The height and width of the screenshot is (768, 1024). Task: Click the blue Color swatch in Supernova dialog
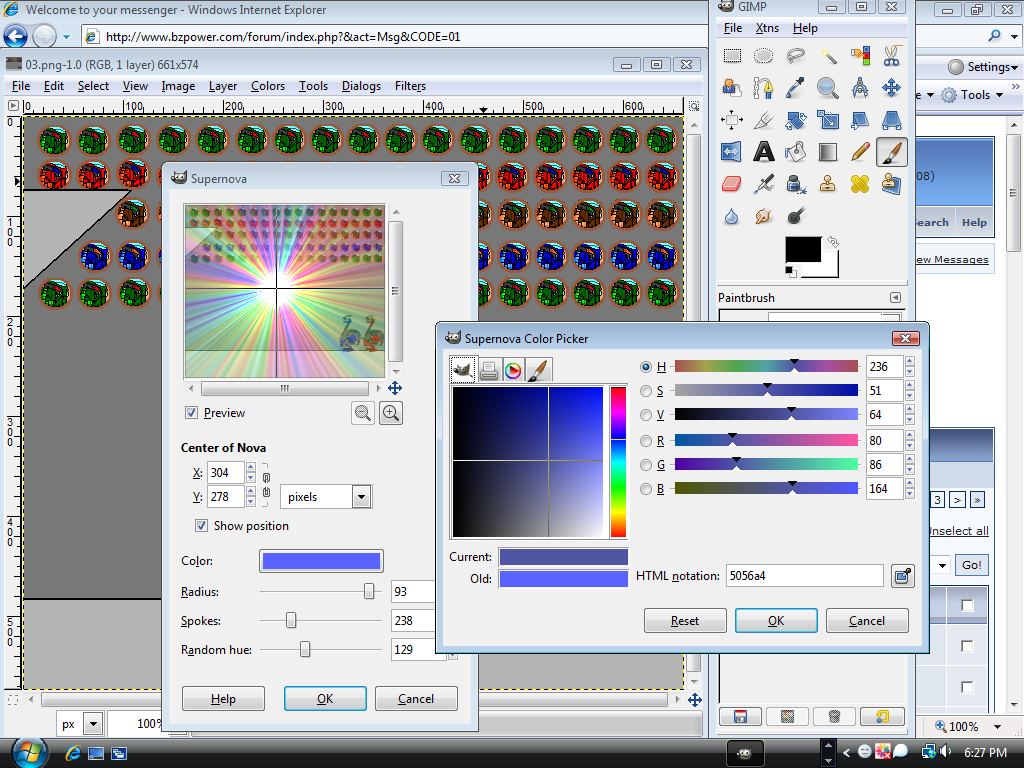click(321, 560)
